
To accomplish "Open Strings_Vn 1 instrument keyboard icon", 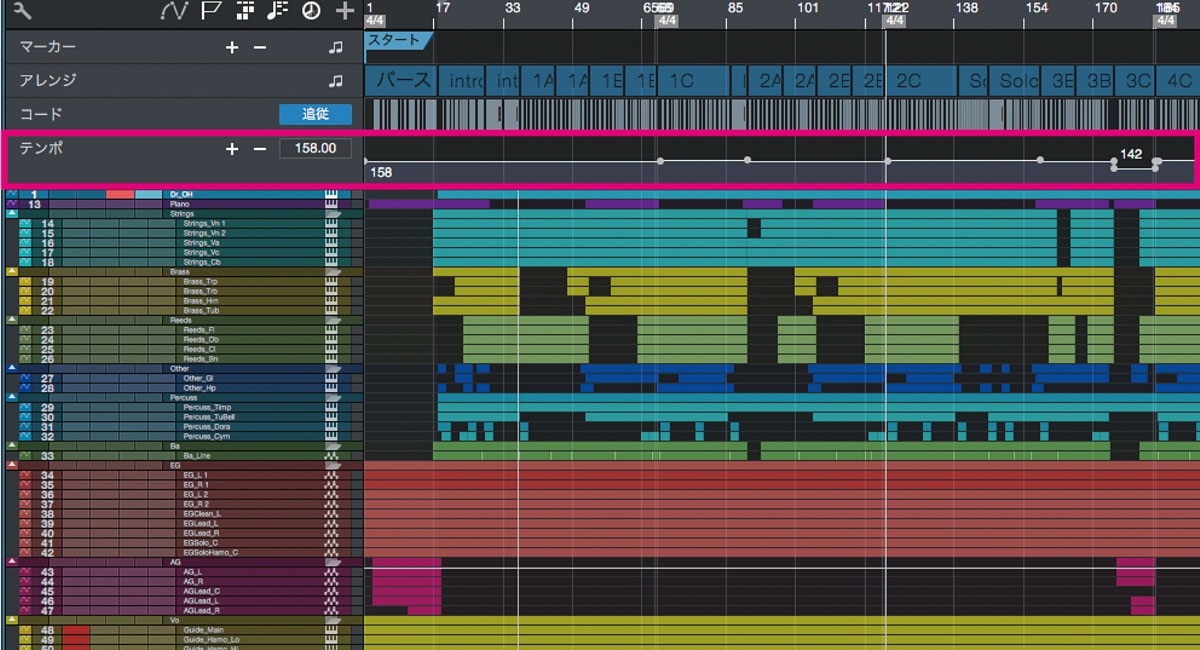I will tap(331, 223).
